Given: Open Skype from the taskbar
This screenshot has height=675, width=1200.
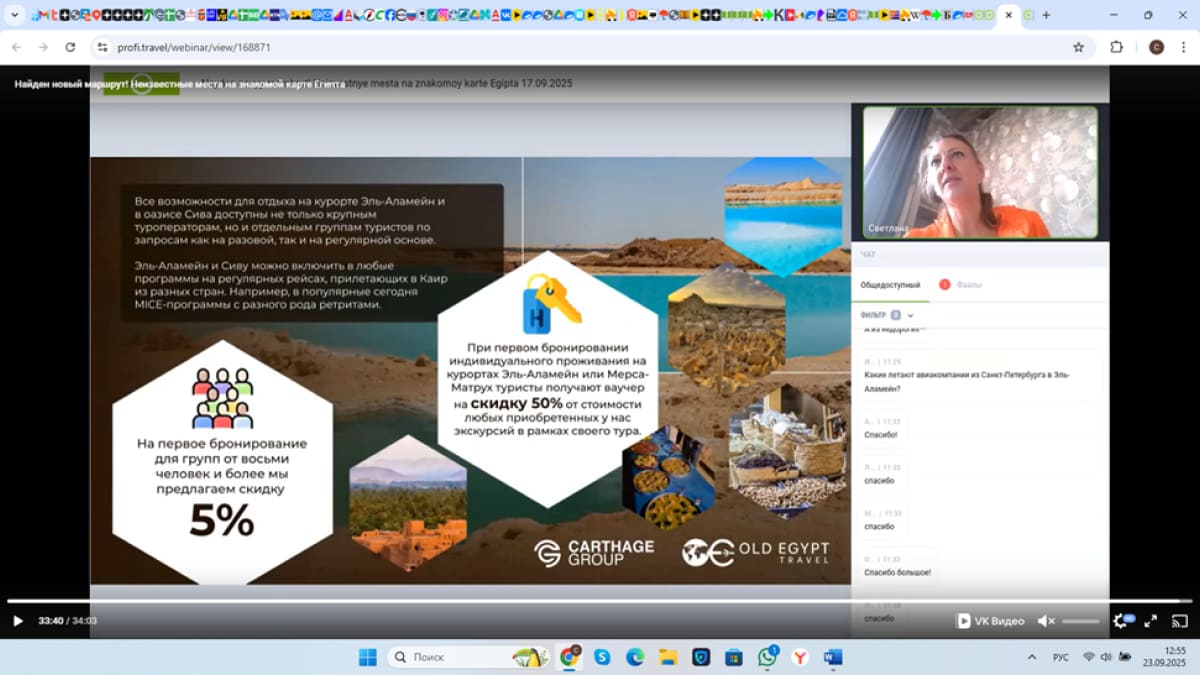Looking at the screenshot, I should (x=602, y=657).
